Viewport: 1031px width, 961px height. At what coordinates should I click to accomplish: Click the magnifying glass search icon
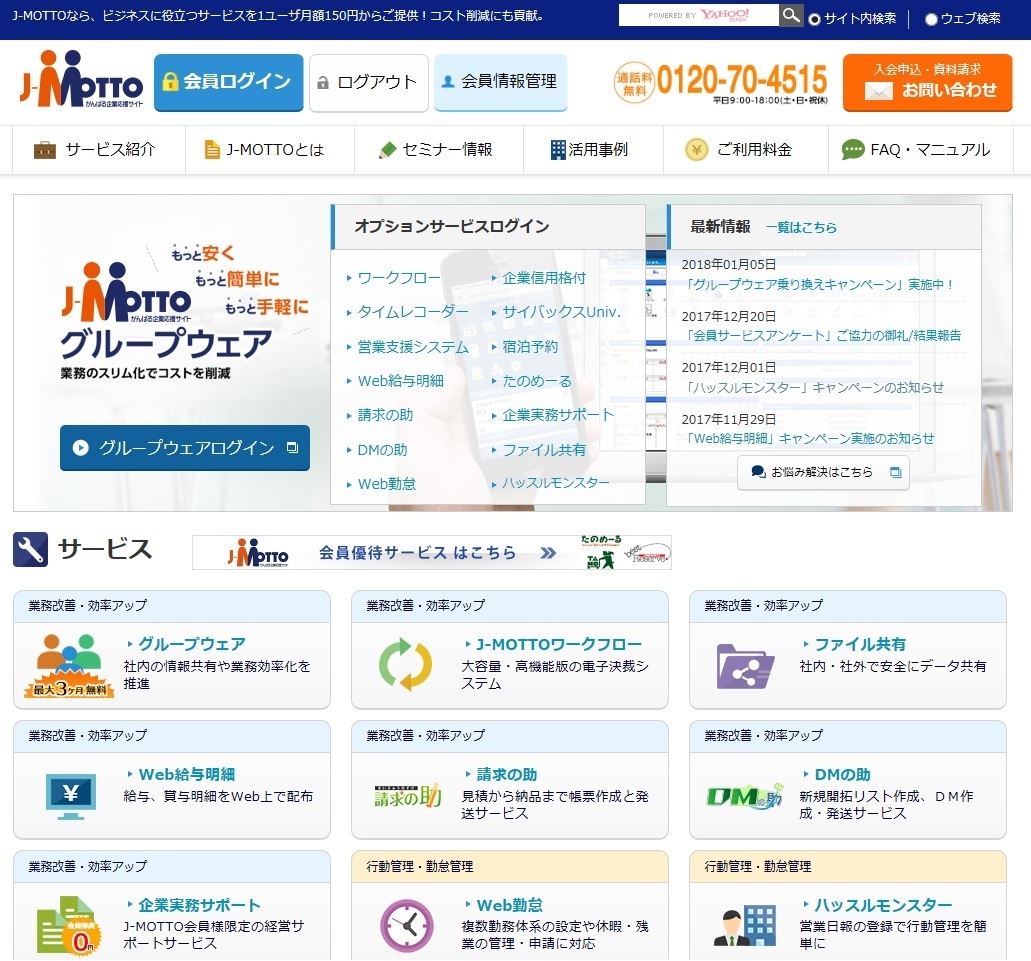coord(791,16)
